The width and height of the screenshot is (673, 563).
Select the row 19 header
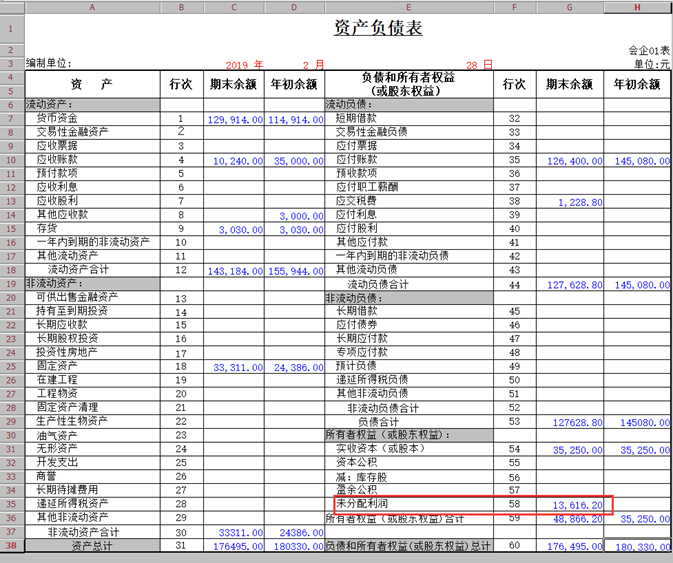pos(11,284)
